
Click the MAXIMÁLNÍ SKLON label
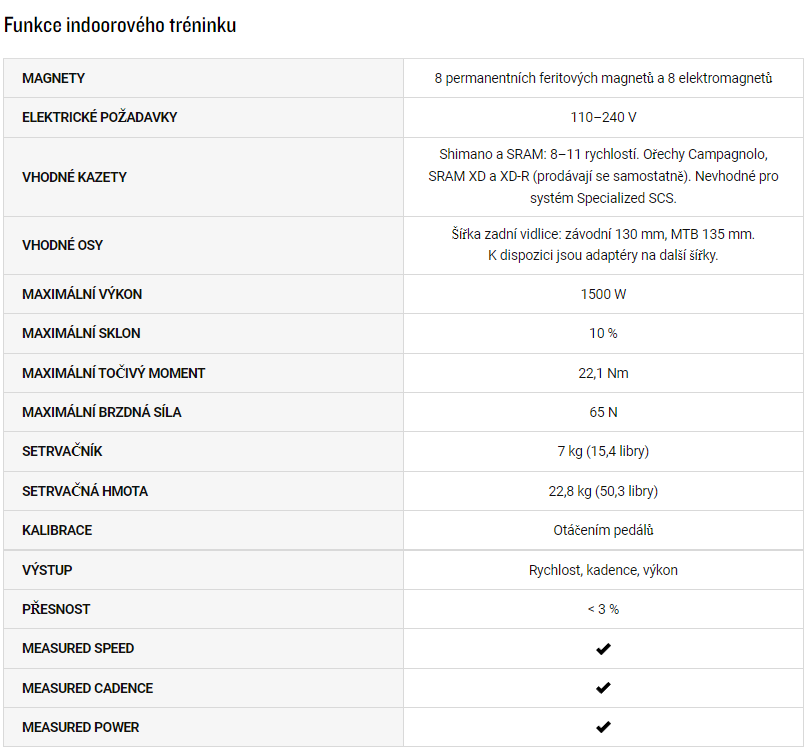pyautogui.click(x=81, y=333)
